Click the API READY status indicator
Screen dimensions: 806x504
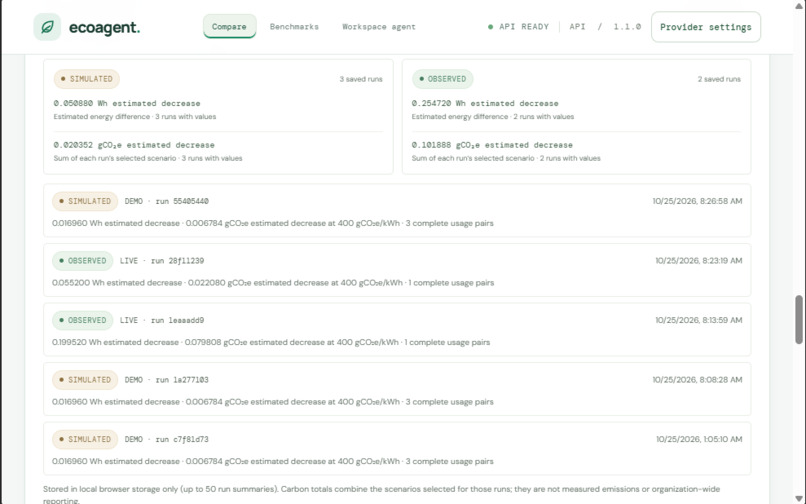(518, 27)
